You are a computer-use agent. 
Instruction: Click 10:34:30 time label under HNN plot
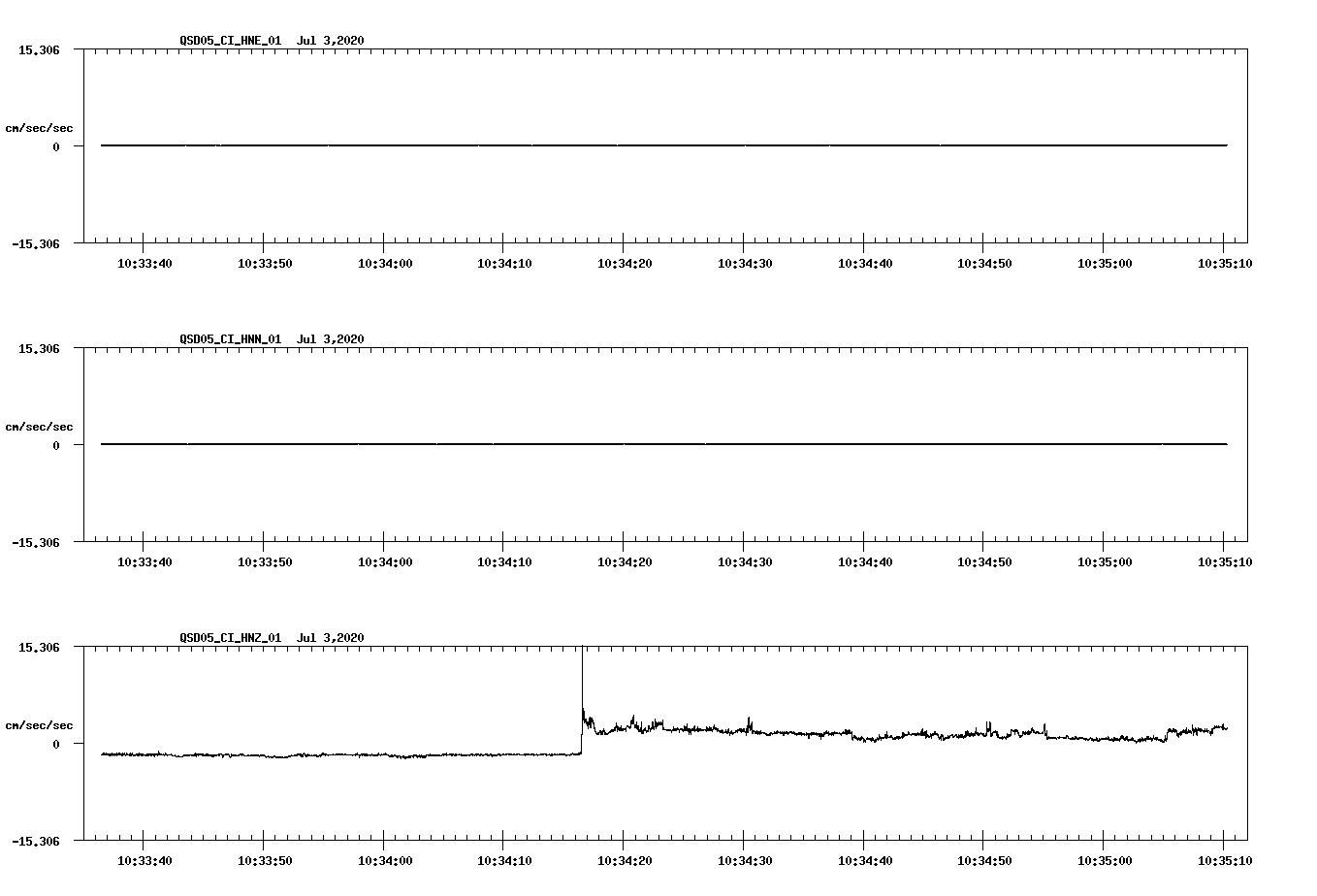point(744,562)
